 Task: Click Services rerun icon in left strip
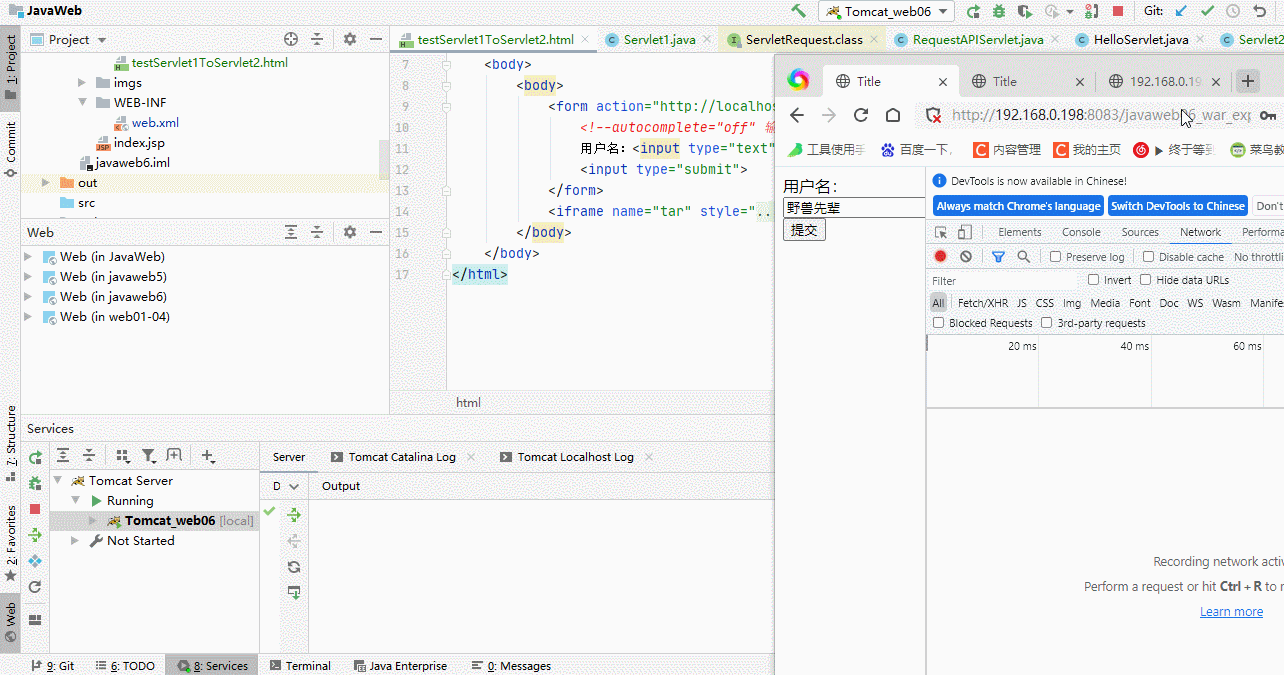pyautogui.click(x=35, y=458)
